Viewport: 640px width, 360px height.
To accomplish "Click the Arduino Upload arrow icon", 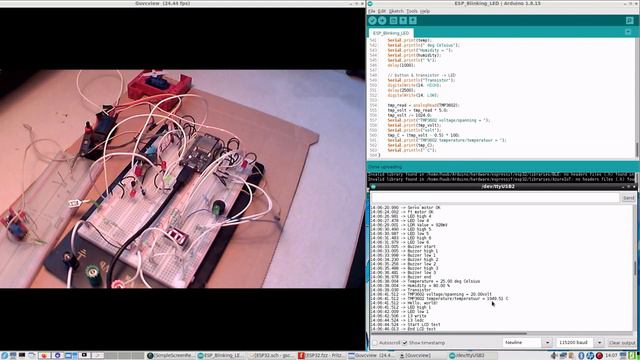I will [382, 20].
